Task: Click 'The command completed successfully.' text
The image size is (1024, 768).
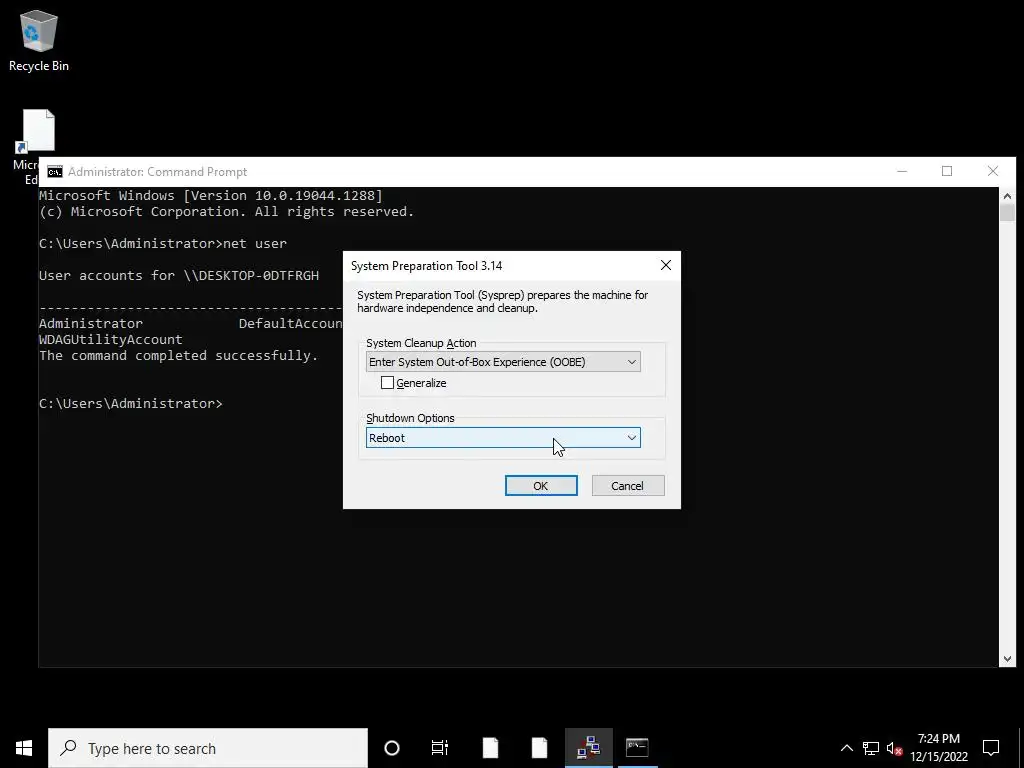Action: click(178, 356)
